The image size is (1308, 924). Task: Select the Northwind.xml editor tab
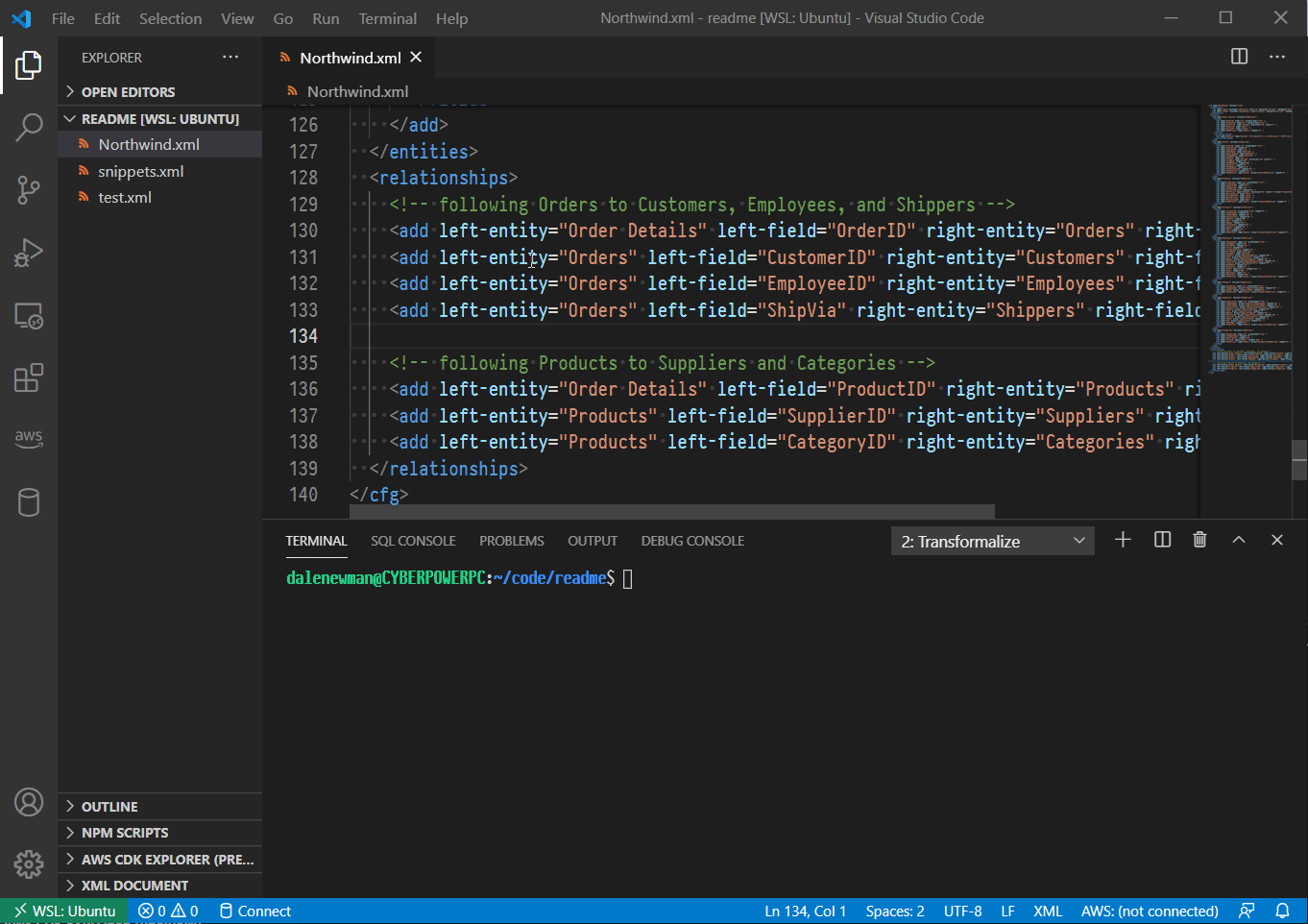[350, 58]
